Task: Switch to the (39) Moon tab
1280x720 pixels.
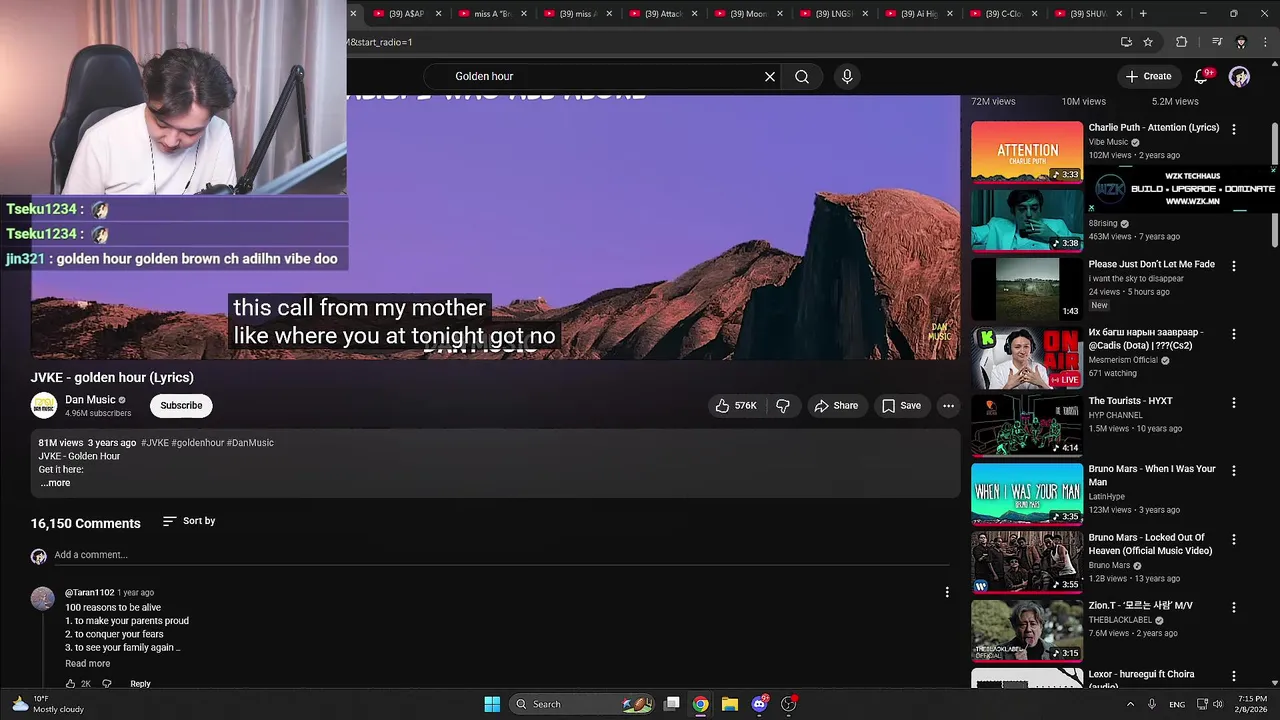Action: coord(749,14)
